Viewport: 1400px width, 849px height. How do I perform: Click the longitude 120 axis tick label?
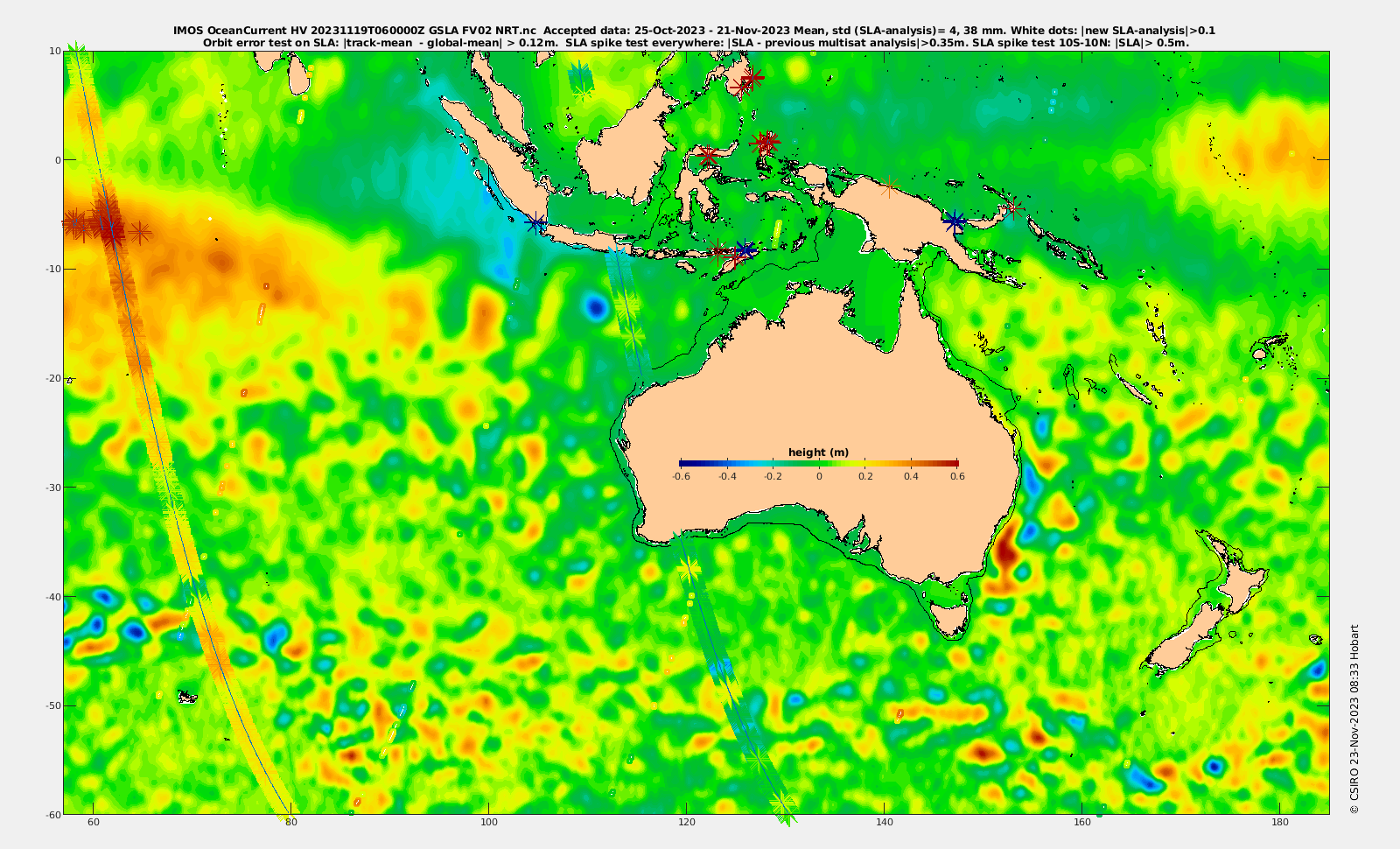pos(687,823)
